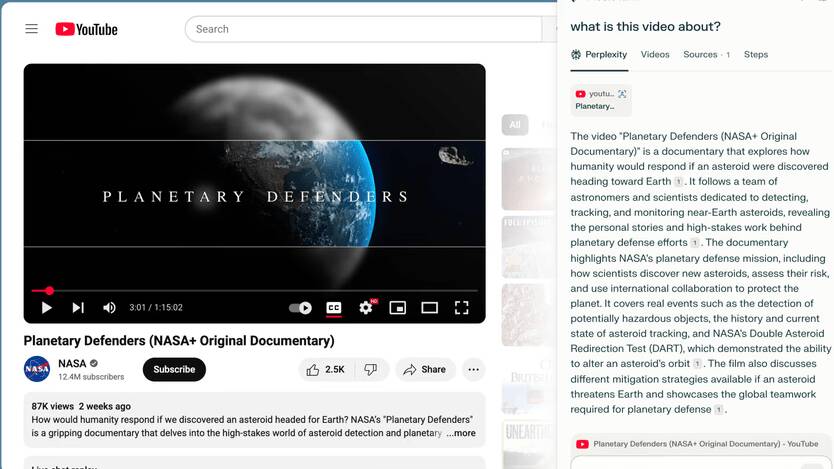Expand the description with ...more

tap(461, 433)
